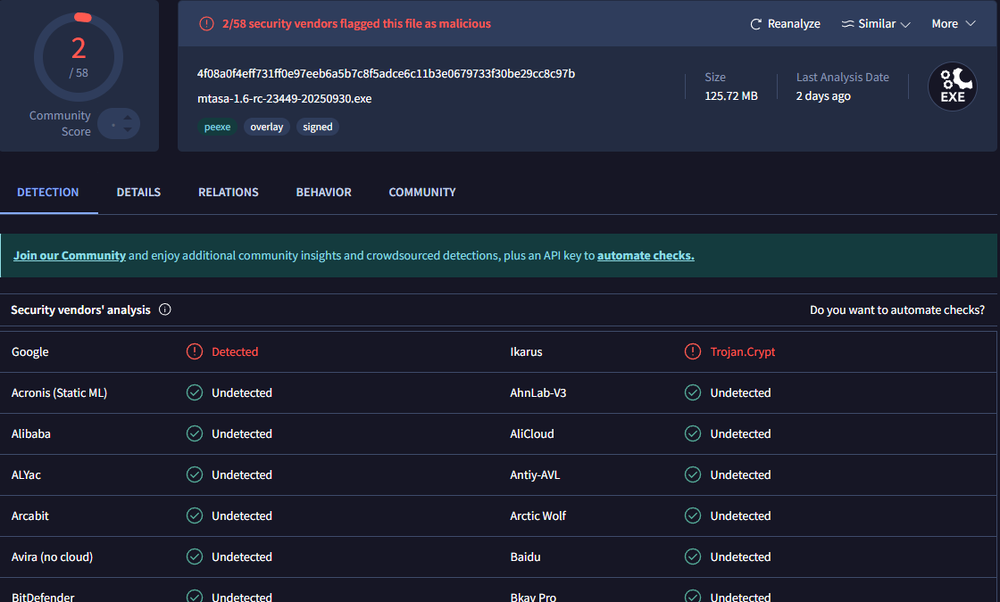The image size is (1000, 602).
Task: Click the green check icon for Alibaba
Action: [195, 434]
